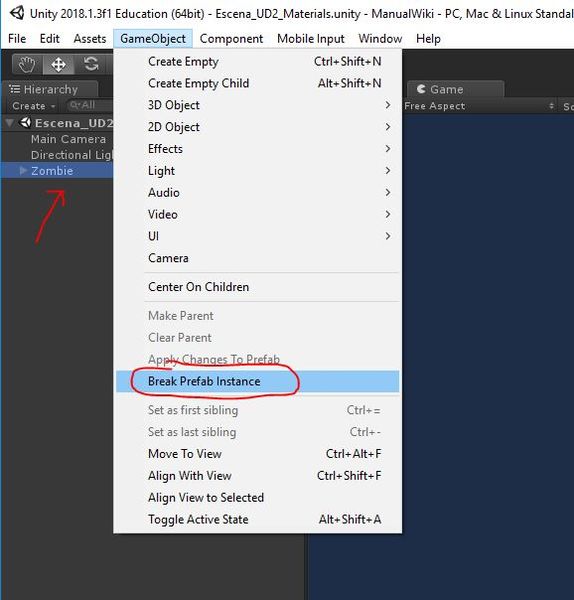Choose Align View to Selected
574x600 pixels.
pyautogui.click(x=258, y=497)
